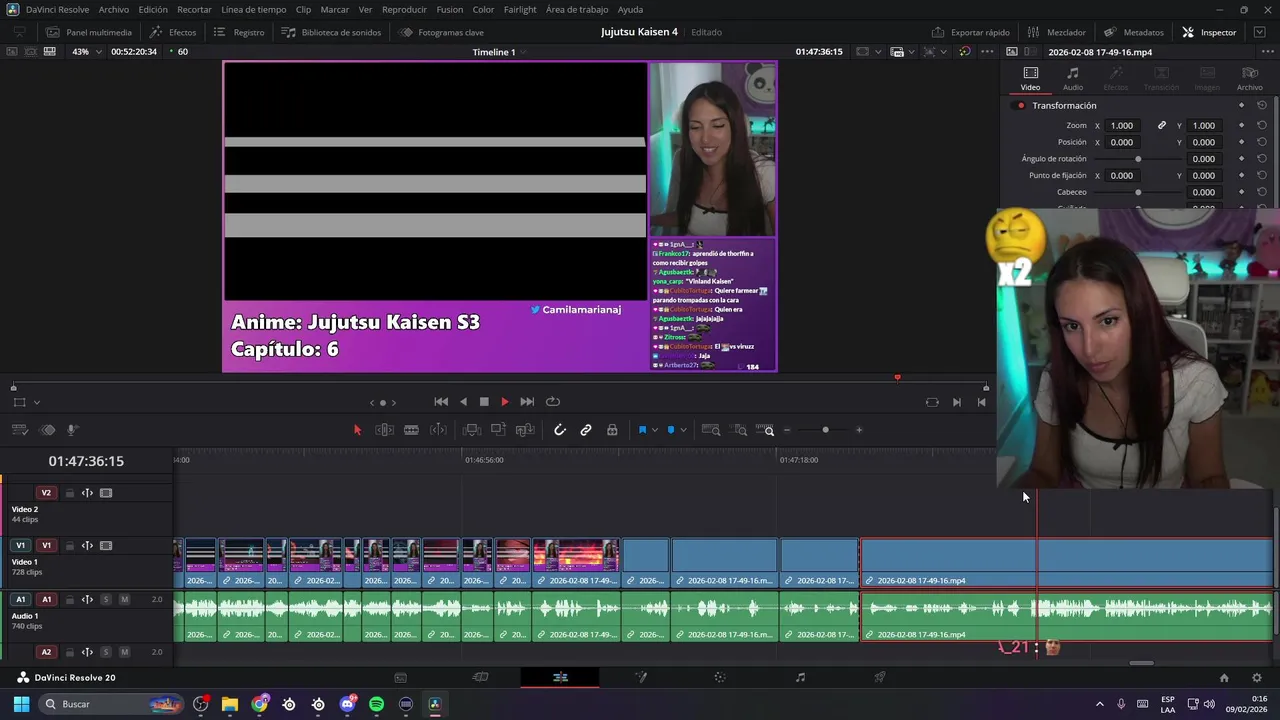Add keyframe for the Zoom parameter
This screenshot has width=1280, height=720.
tap(1241, 126)
